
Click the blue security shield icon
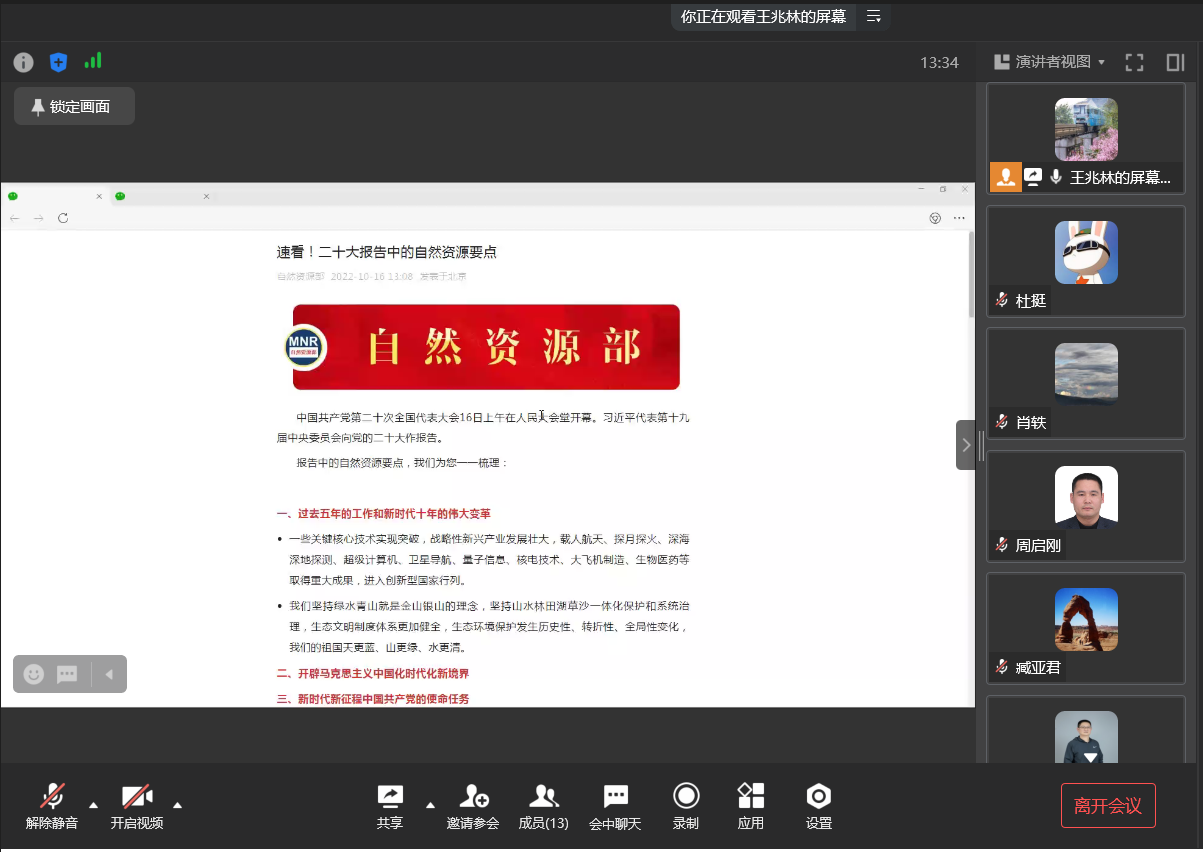[x=58, y=62]
